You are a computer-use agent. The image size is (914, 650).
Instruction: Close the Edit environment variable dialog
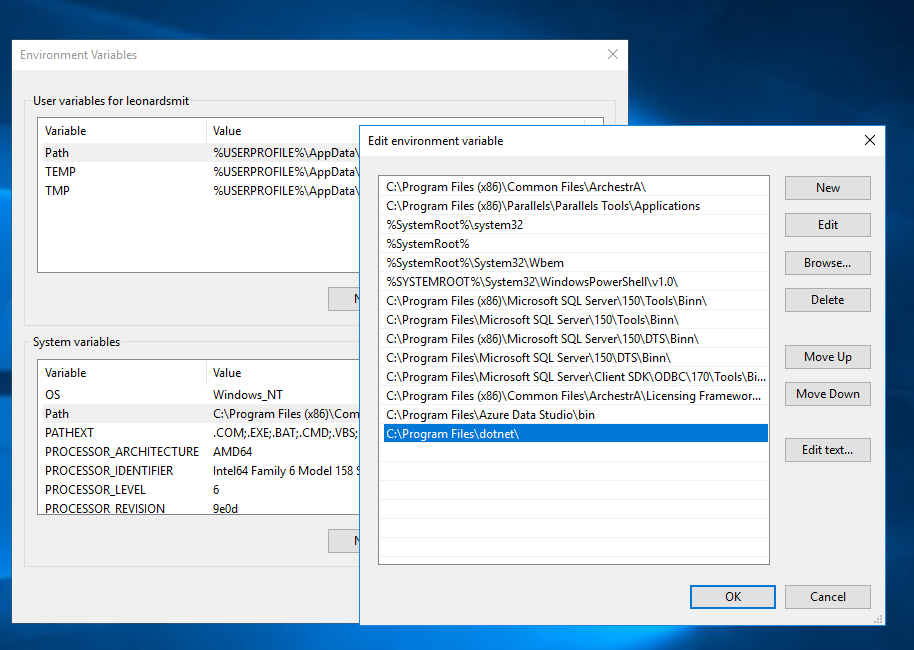tap(869, 141)
